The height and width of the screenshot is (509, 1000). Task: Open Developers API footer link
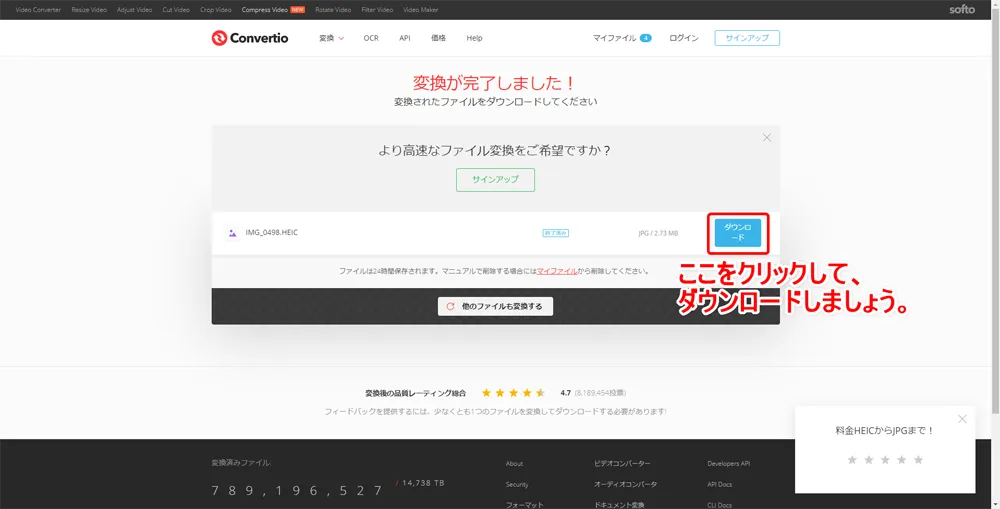[x=728, y=464]
